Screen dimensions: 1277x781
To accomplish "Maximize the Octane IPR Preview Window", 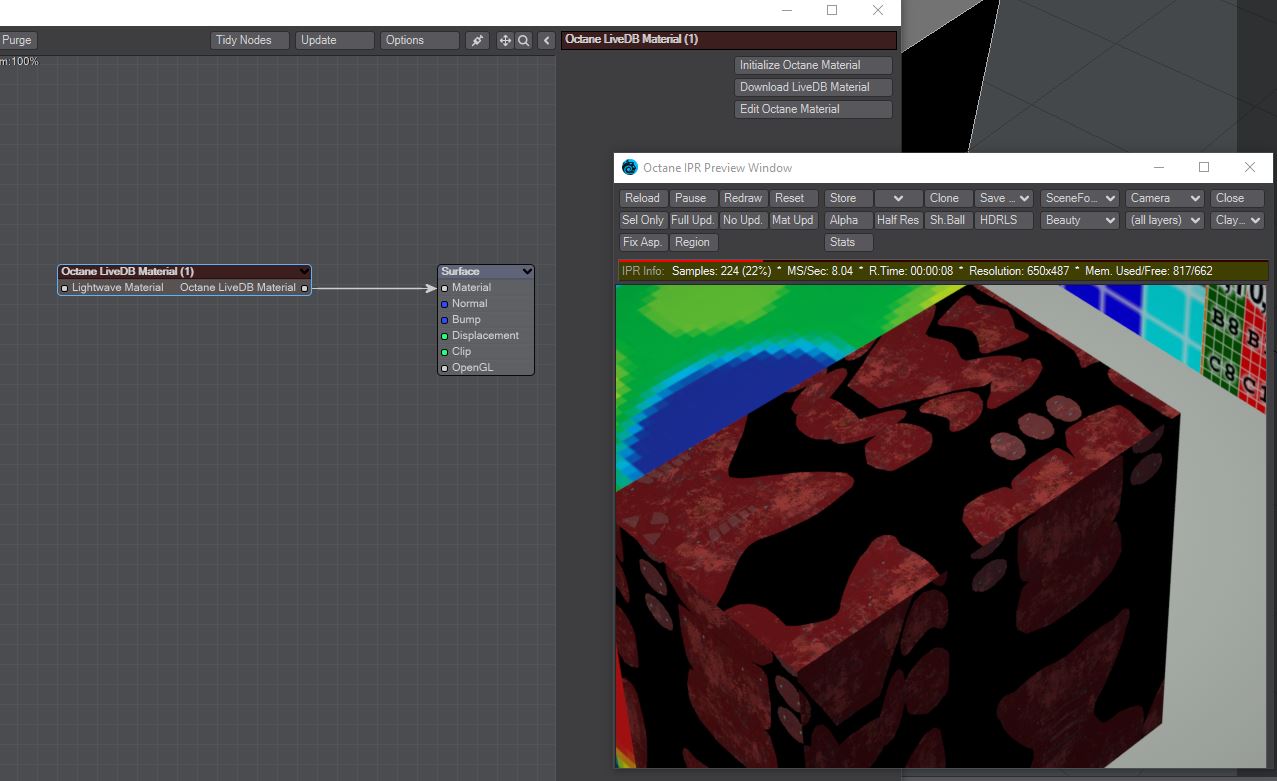I will 1204,167.
